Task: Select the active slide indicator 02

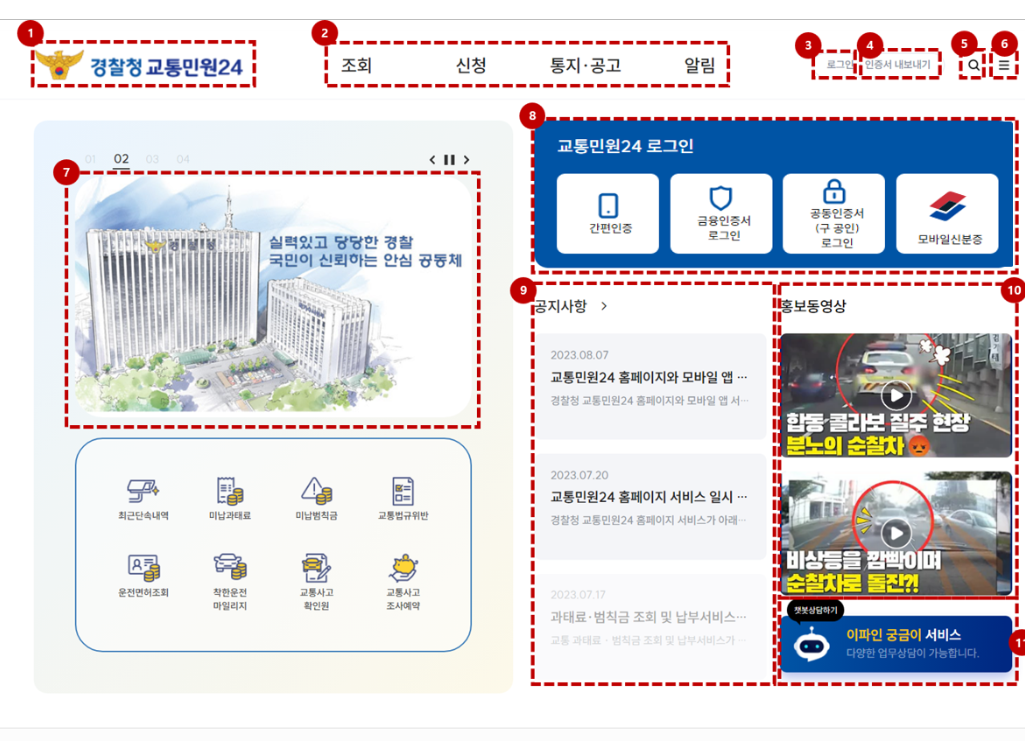Action: click(x=121, y=159)
